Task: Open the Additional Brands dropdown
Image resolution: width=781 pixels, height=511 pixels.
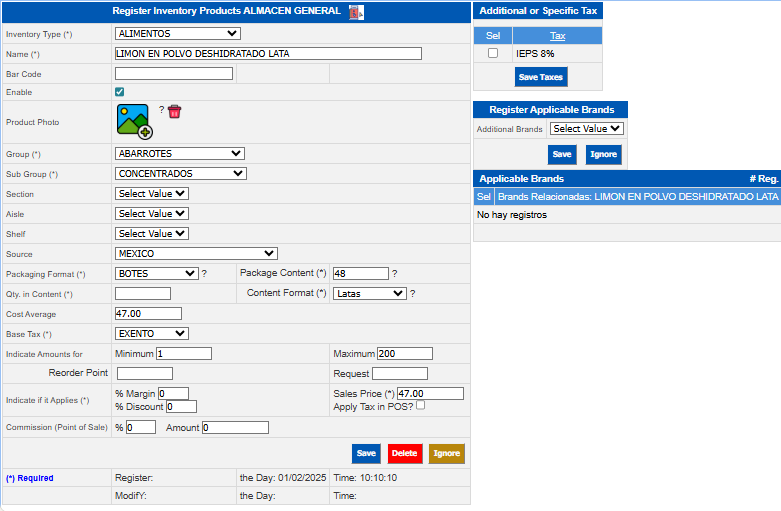Action: [586, 129]
